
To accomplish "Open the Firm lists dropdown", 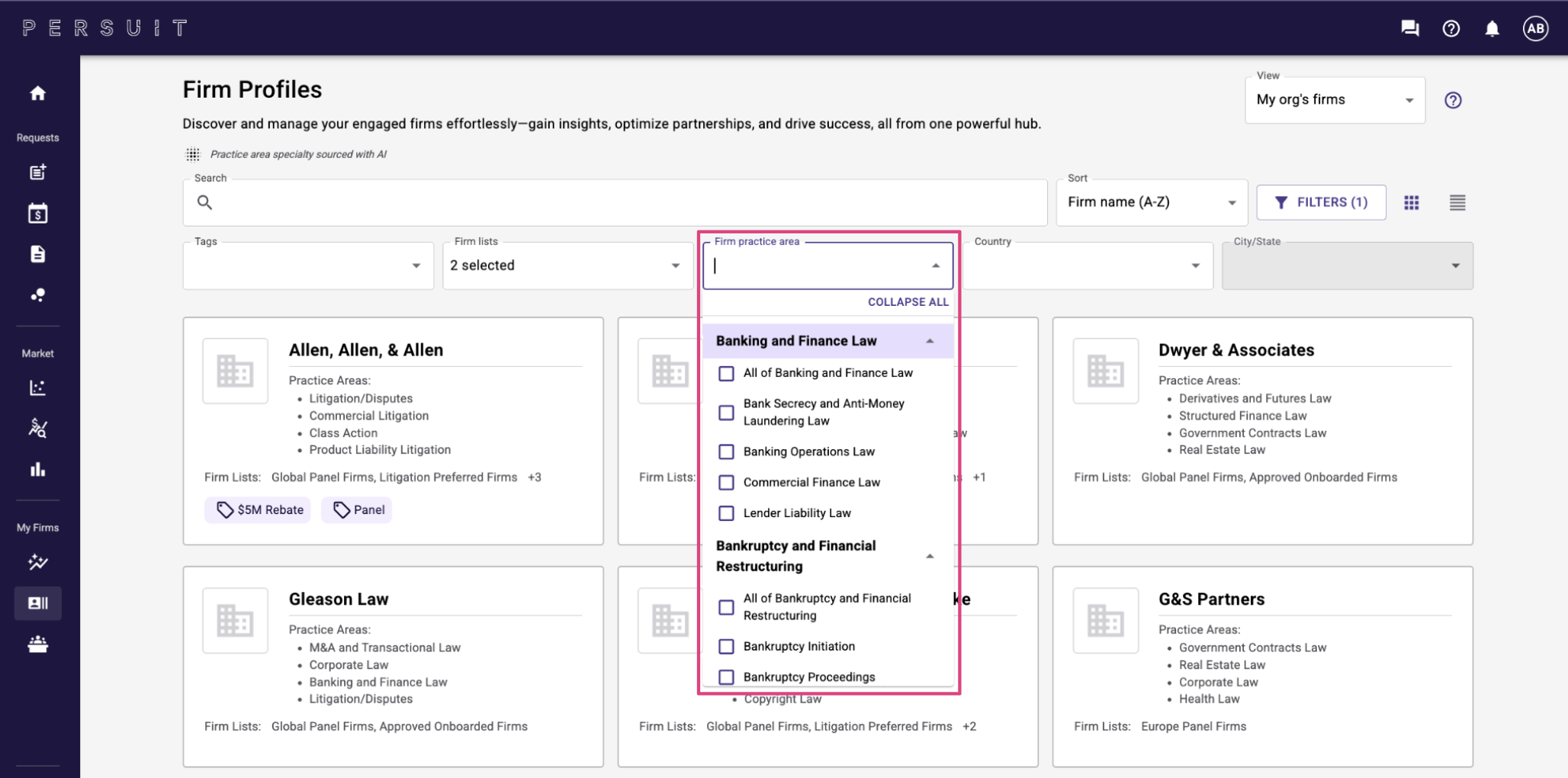I will pos(567,265).
